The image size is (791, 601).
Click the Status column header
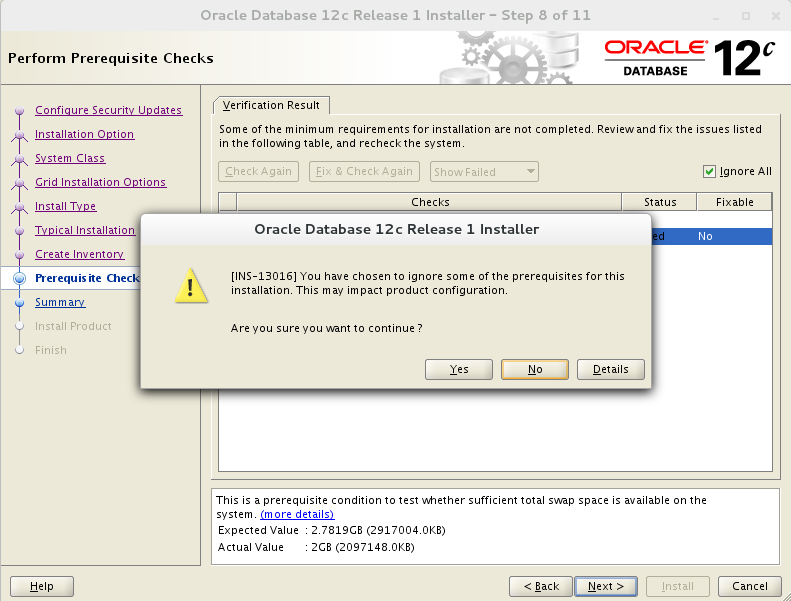click(659, 202)
